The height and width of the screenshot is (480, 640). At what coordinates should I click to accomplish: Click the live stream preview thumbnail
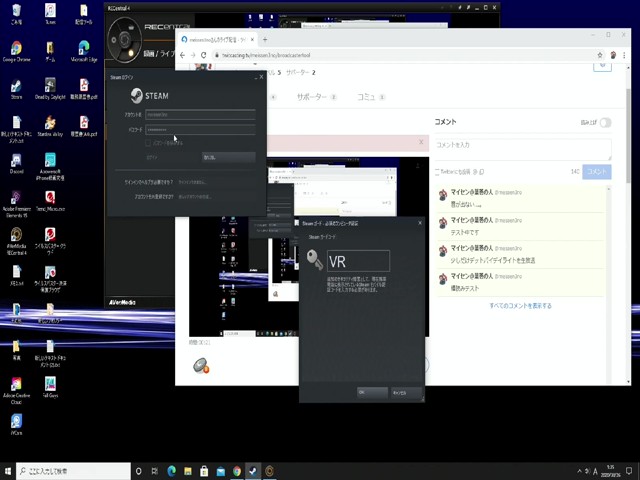[x=309, y=247]
